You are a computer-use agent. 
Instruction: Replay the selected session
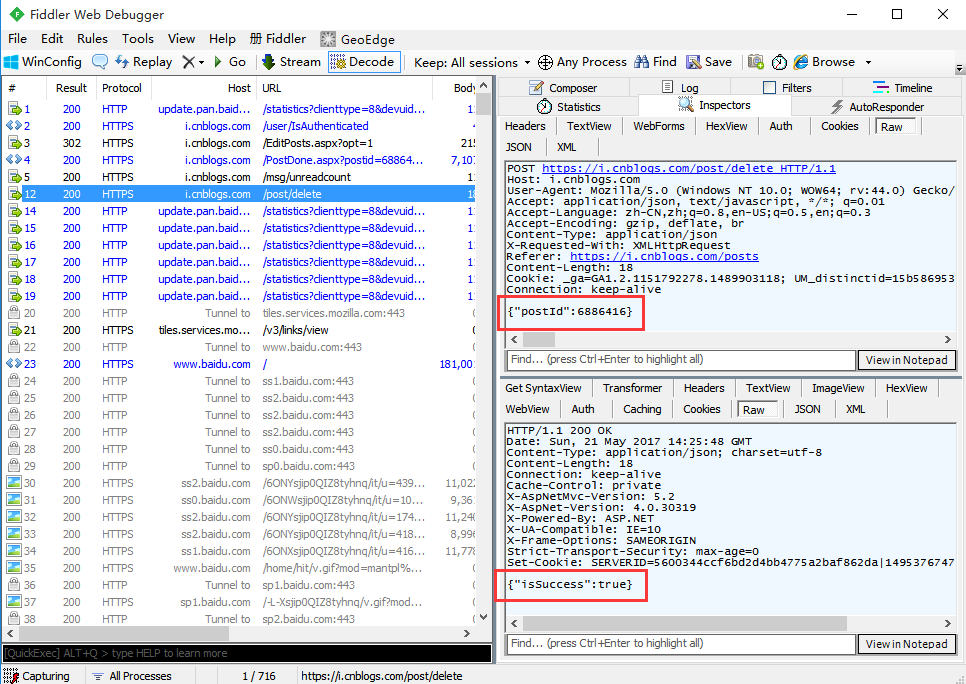pyautogui.click(x=144, y=62)
